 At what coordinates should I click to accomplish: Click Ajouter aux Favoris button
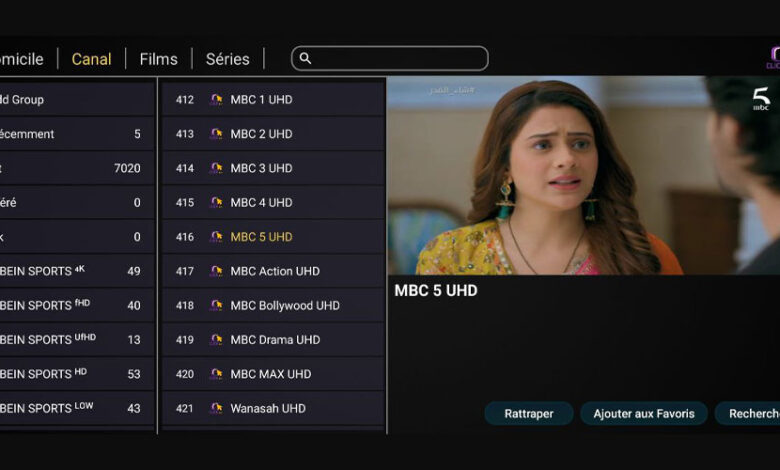pyautogui.click(x=644, y=413)
